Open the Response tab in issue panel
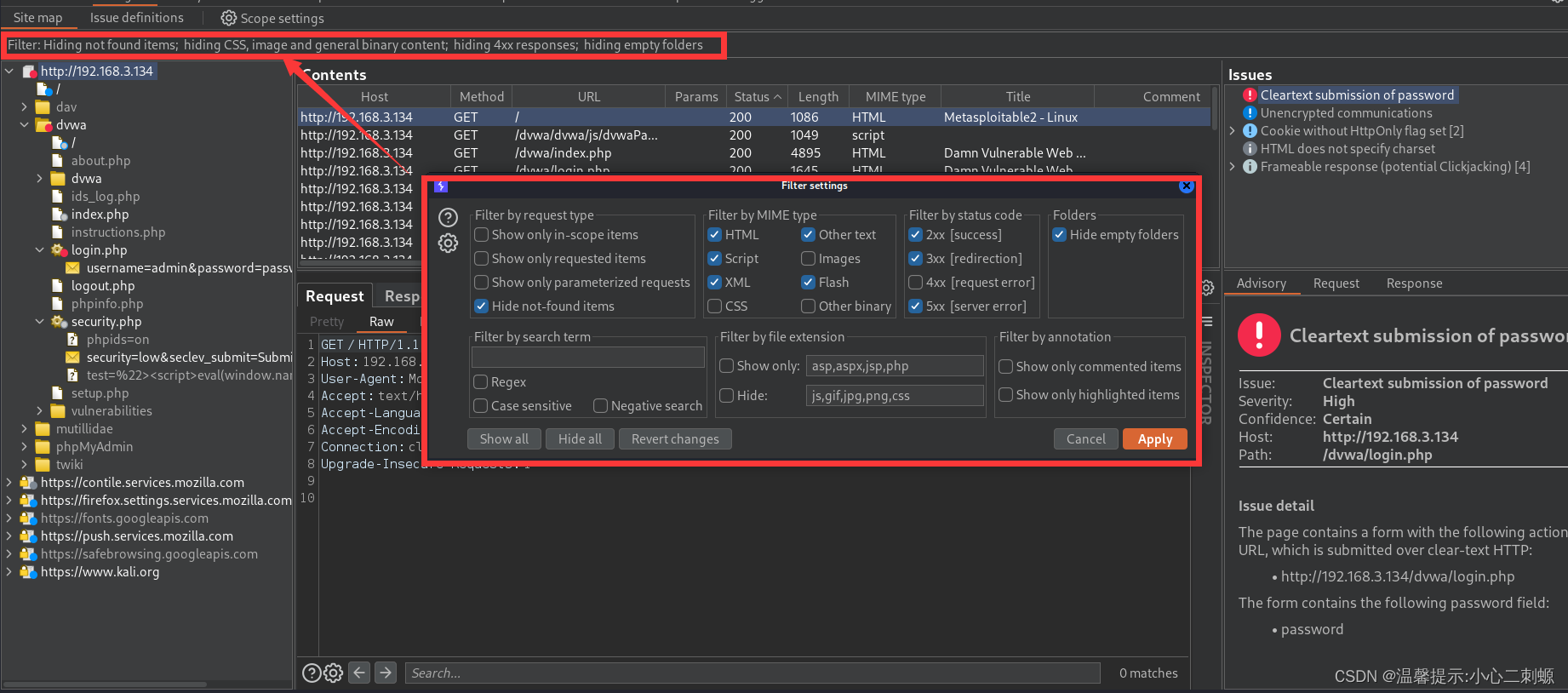 click(x=1414, y=283)
